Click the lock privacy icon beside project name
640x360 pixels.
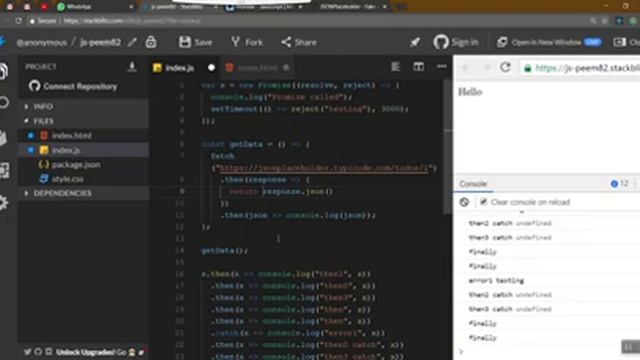tap(151, 42)
